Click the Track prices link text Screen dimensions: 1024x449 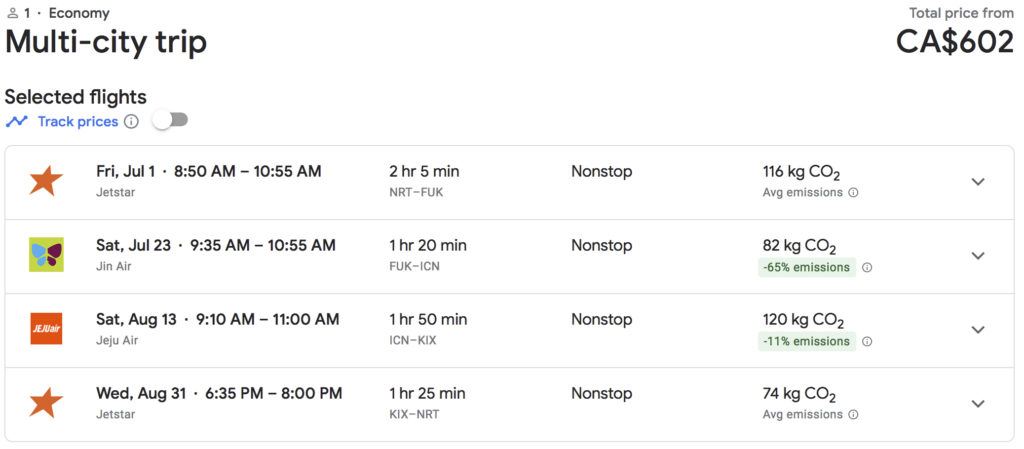(x=78, y=122)
